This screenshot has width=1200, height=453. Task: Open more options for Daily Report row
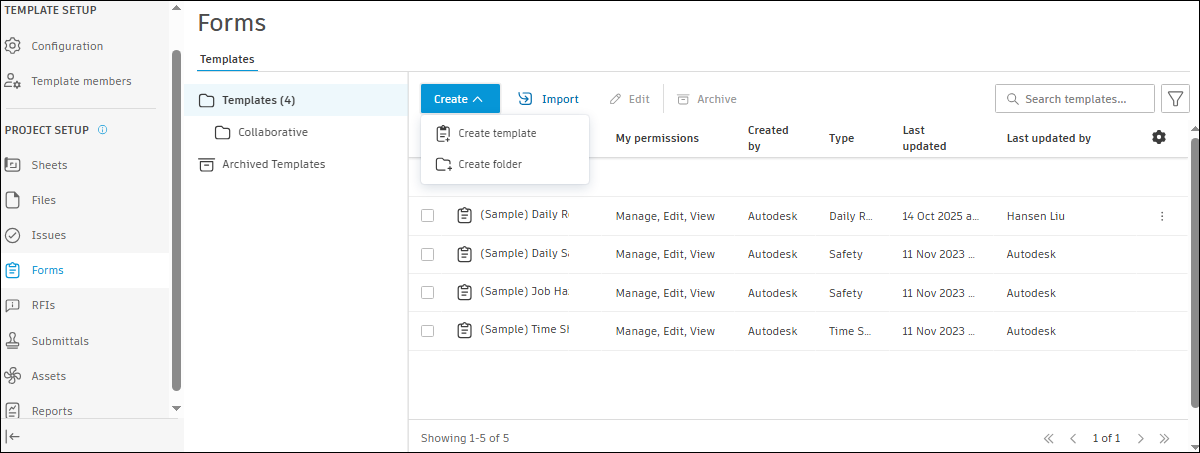tap(1161, 216)
